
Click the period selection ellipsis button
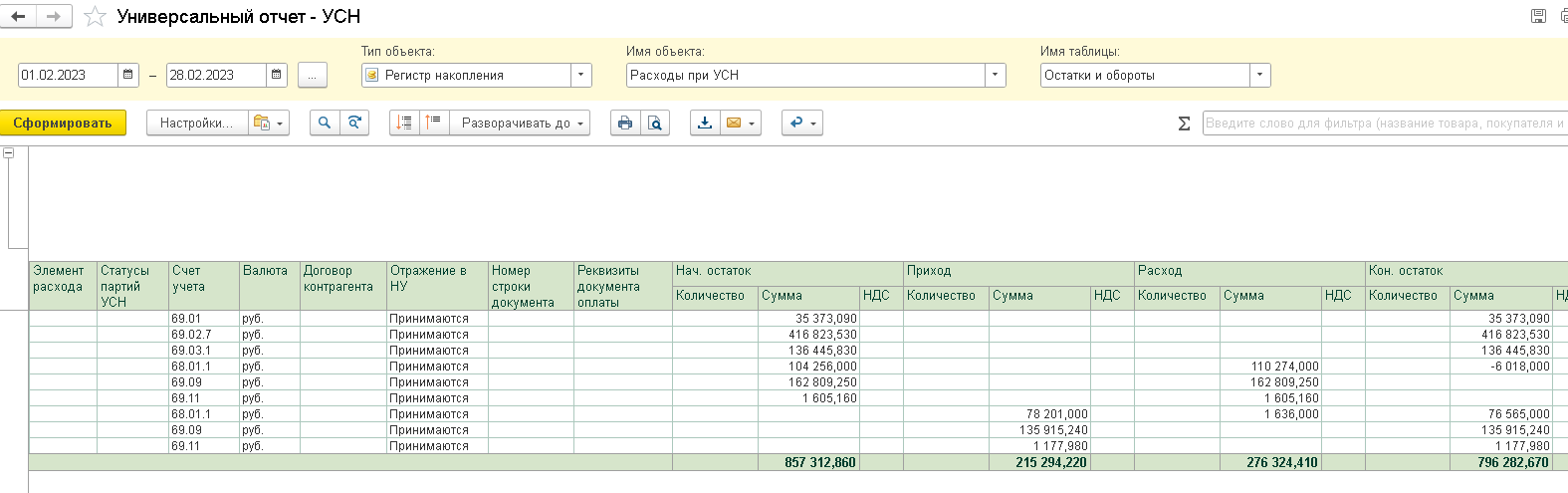312,75
